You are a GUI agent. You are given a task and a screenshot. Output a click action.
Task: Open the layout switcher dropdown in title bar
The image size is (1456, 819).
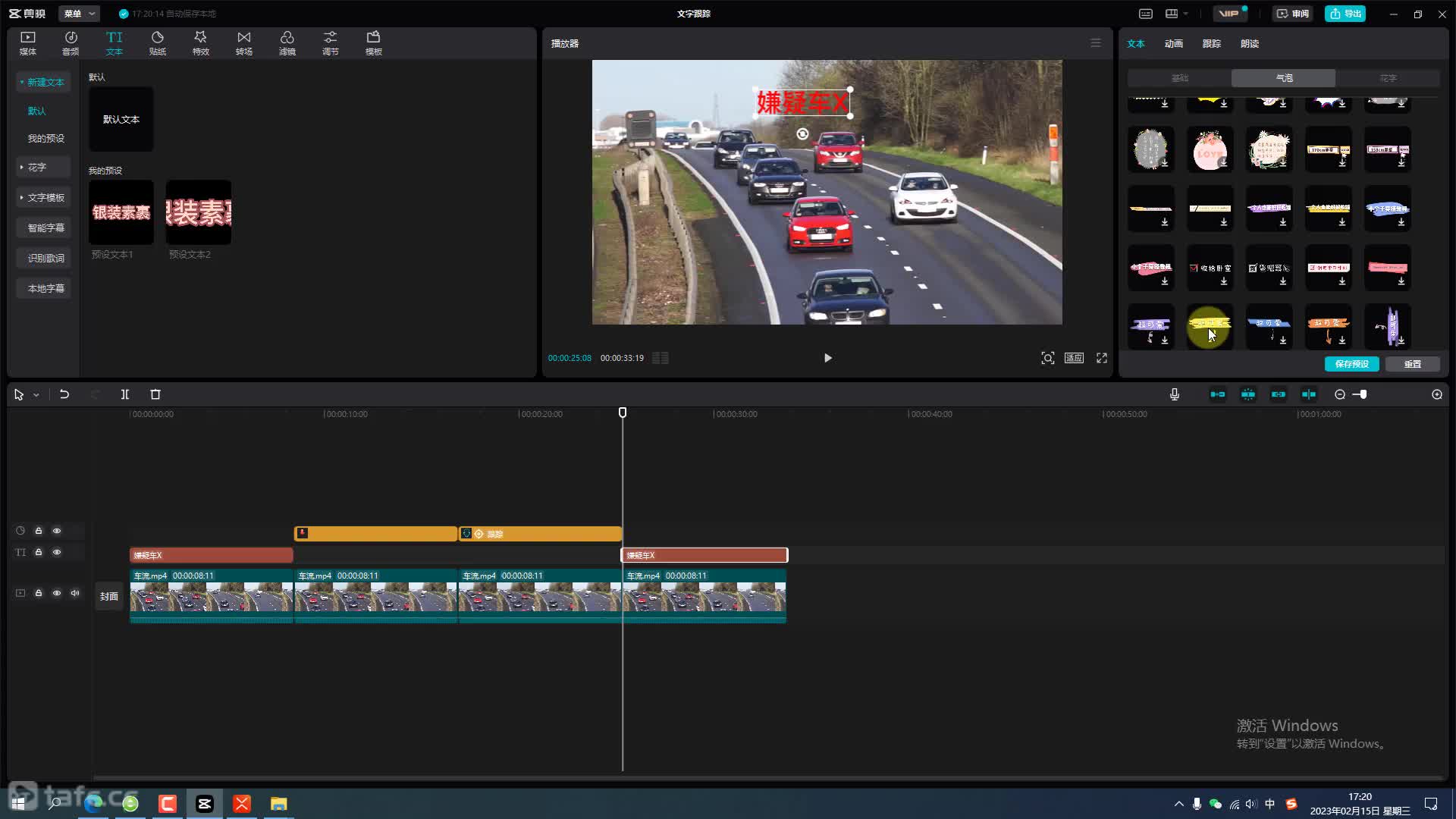pyautogui.click(x=1177, y=14)
